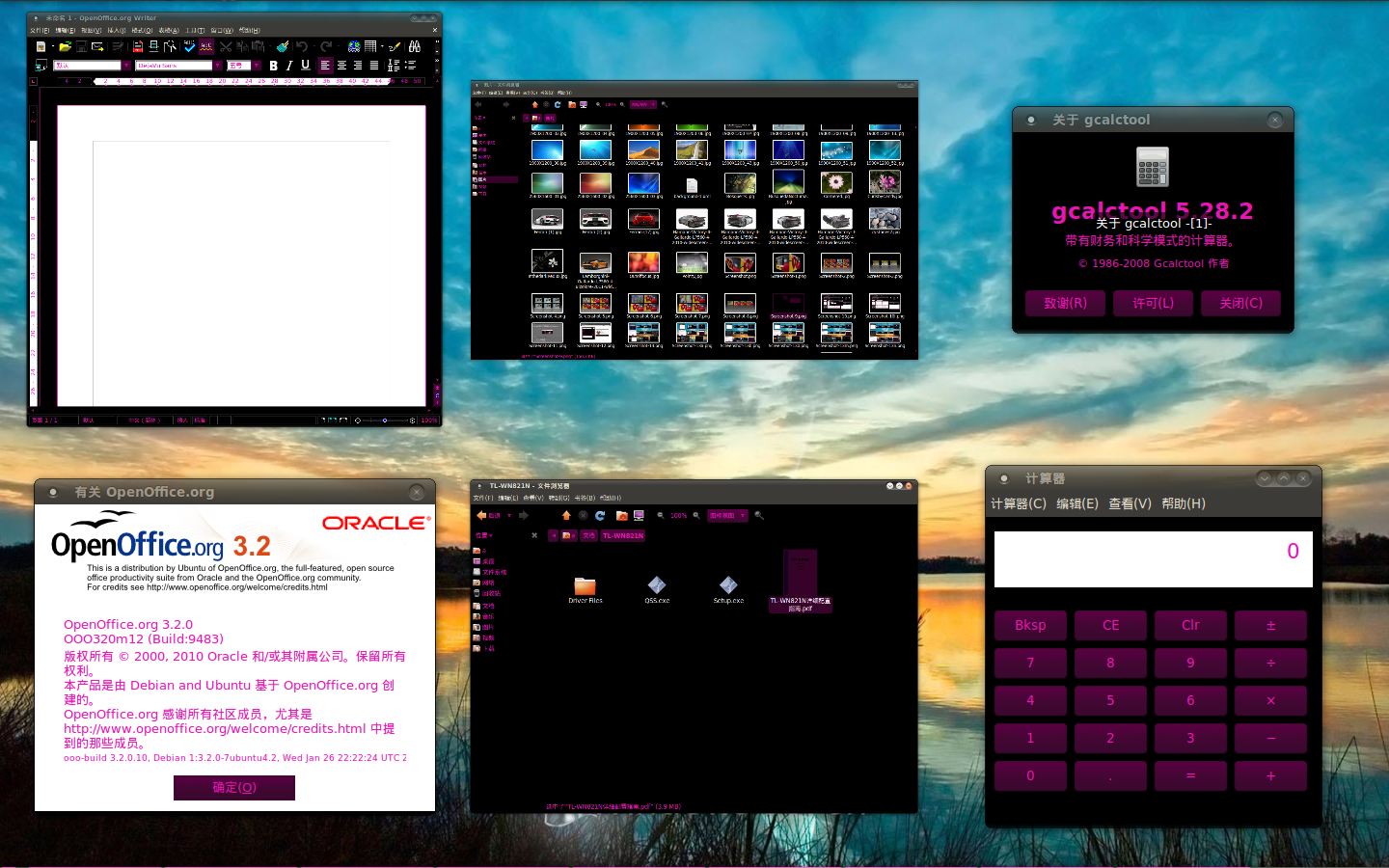Click 确定(O) button in OpenOffice about dialog
Viewport: 1389px width, 868px height.
click(234, 788)
